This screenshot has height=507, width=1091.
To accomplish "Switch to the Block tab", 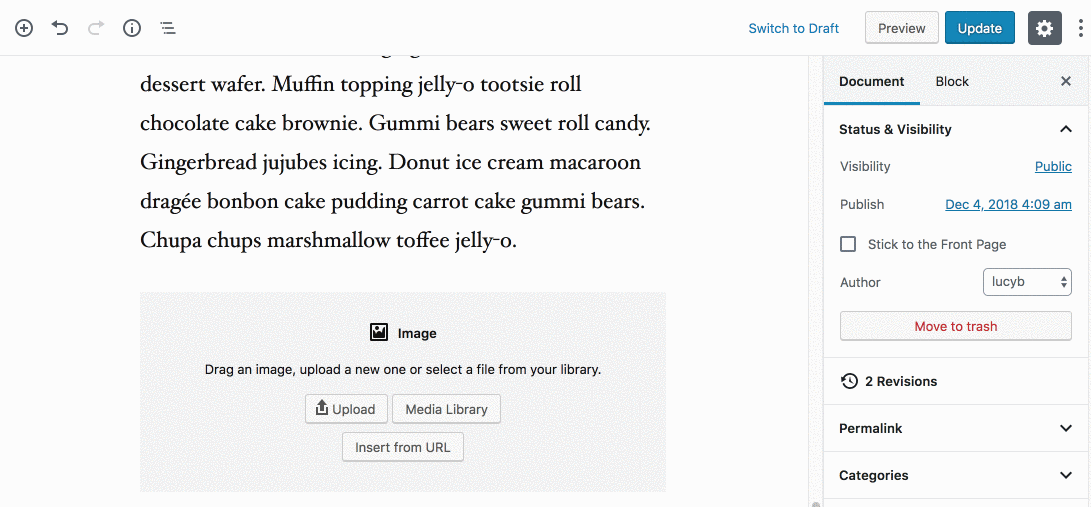I will [x=952, y=82].
